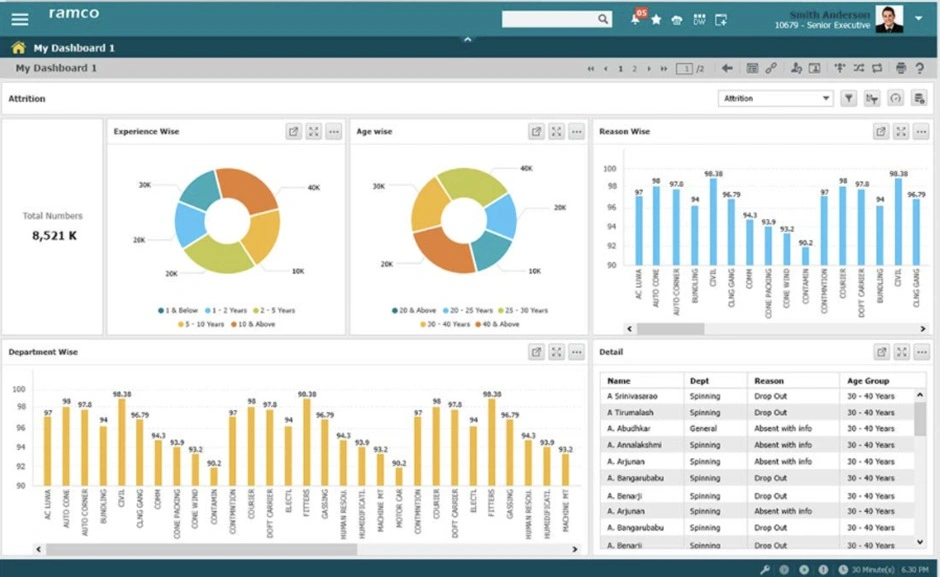This screenshot has height=577, width=940.
Task: Click the repeat loop toolbar icon
Action: (877, 68)
